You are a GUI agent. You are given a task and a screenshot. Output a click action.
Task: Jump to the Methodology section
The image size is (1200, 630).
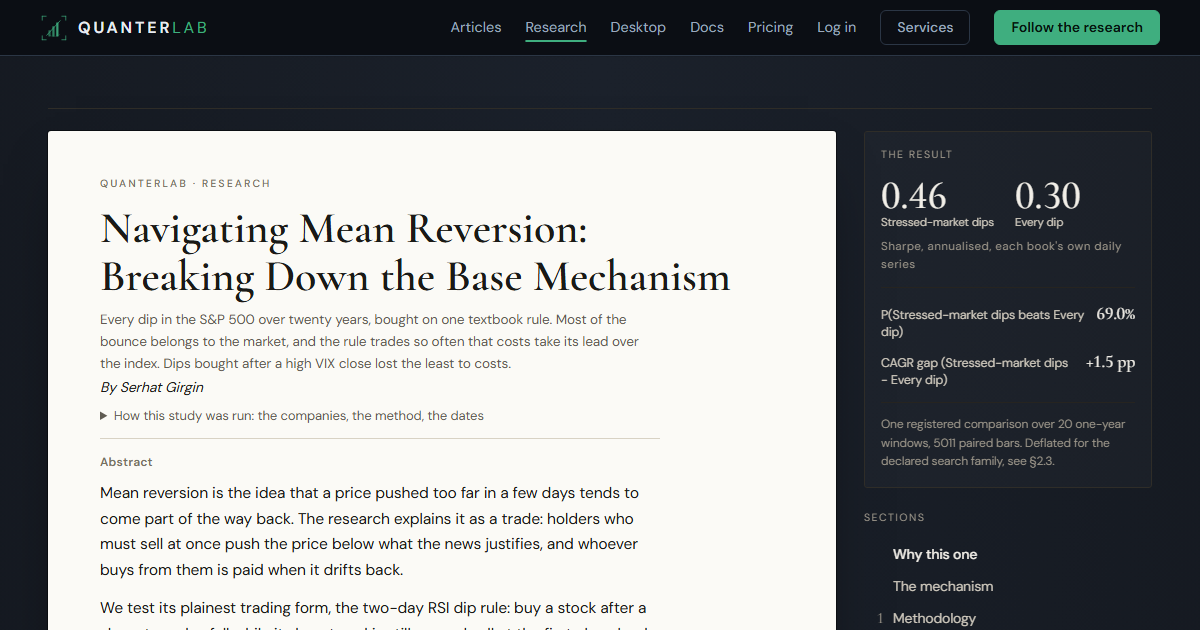click(x=934, y=618)
